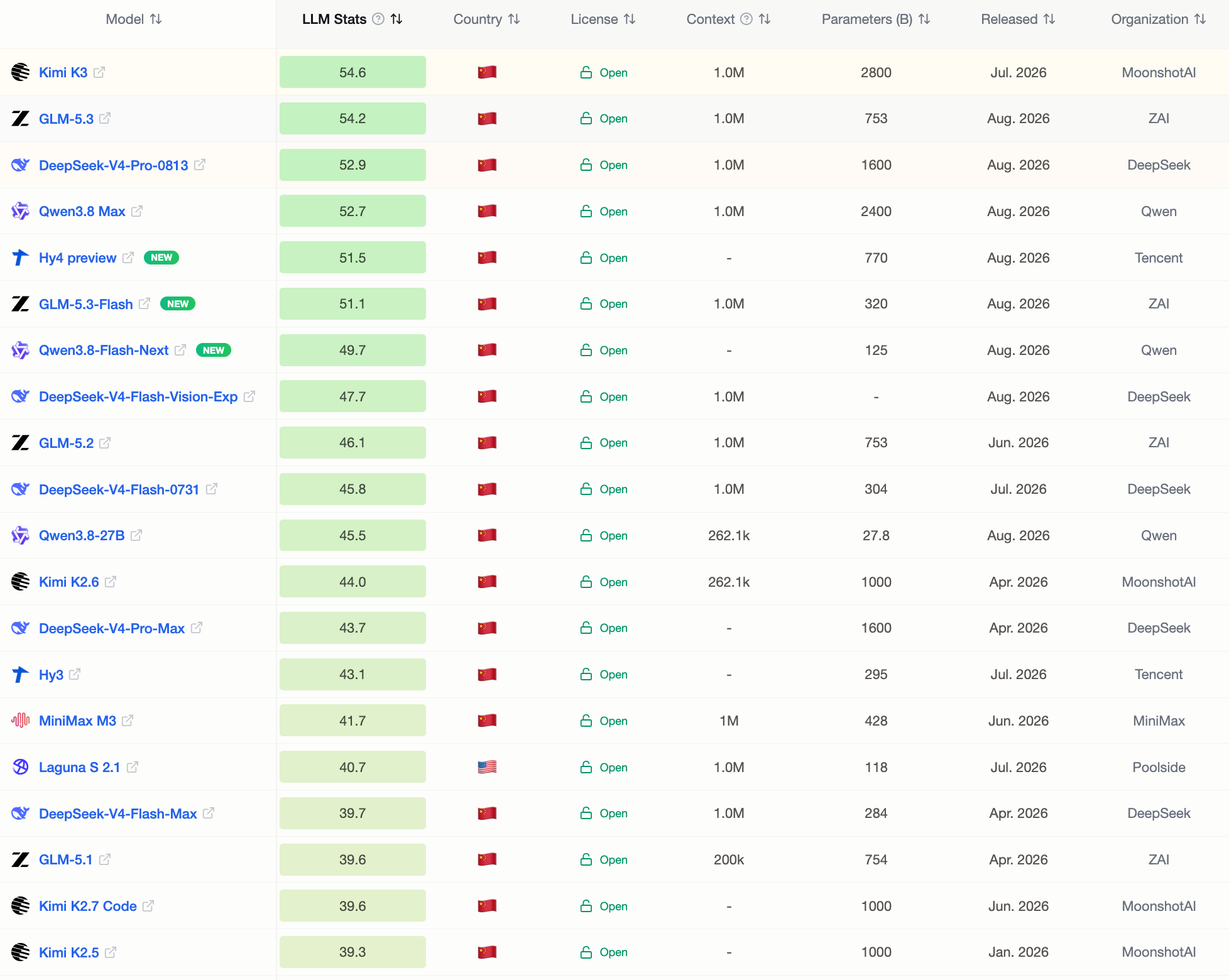Screen dimensions: 1229x980
Task: Click external link icon next to DeepSeek-V4-Pro-0813
Action: pos(200,165)
